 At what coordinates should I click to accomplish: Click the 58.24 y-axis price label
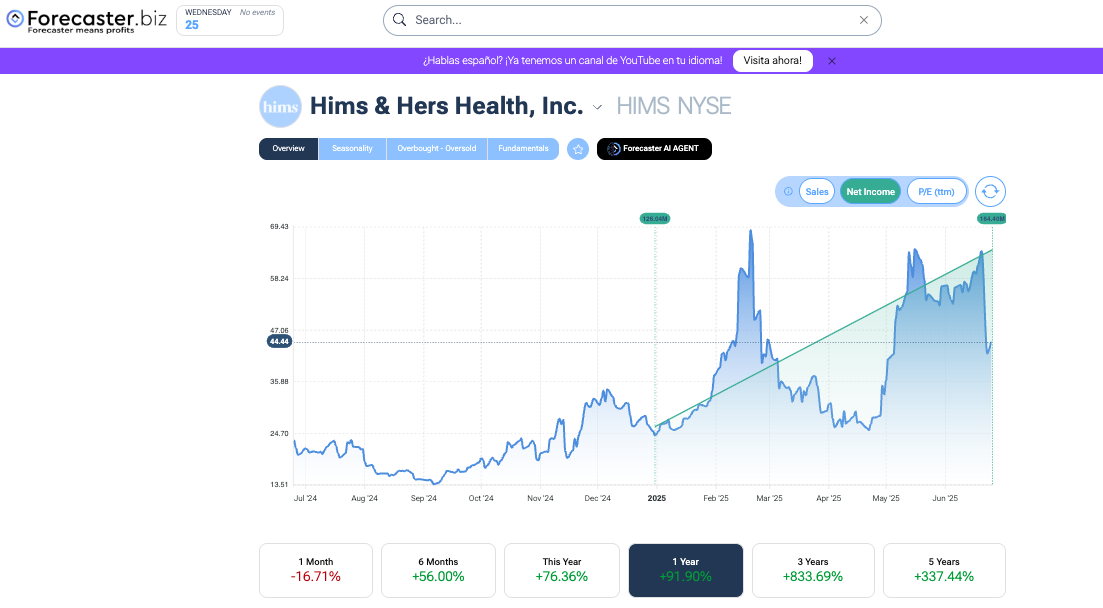[x=279, y=279]
